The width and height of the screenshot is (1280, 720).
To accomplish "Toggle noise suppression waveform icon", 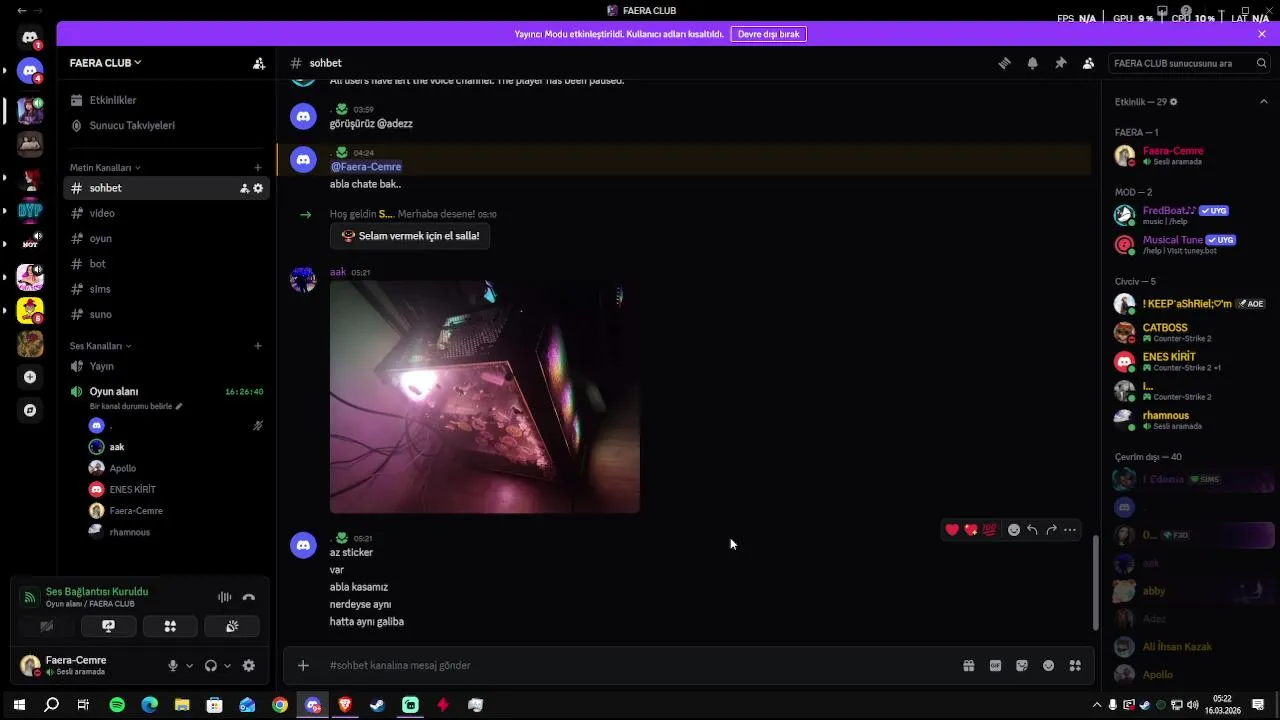I will click(x=224, y=597).
